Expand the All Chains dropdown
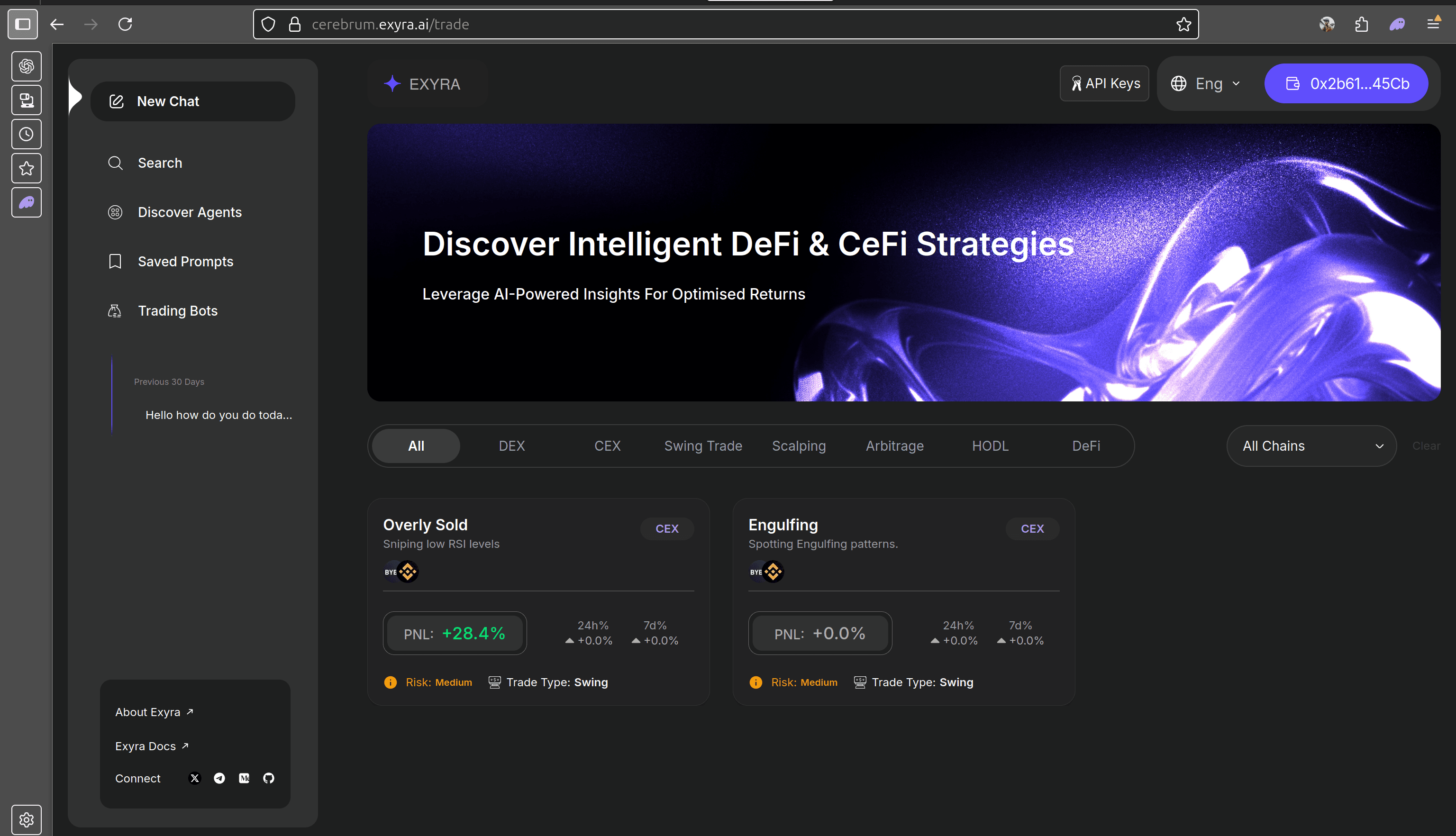 tap(1311, 445)
